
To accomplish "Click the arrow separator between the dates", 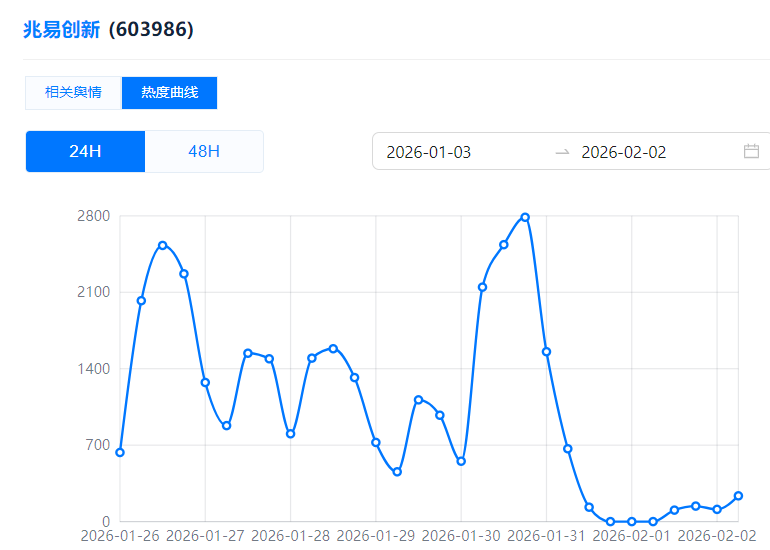I will [562, 152].
